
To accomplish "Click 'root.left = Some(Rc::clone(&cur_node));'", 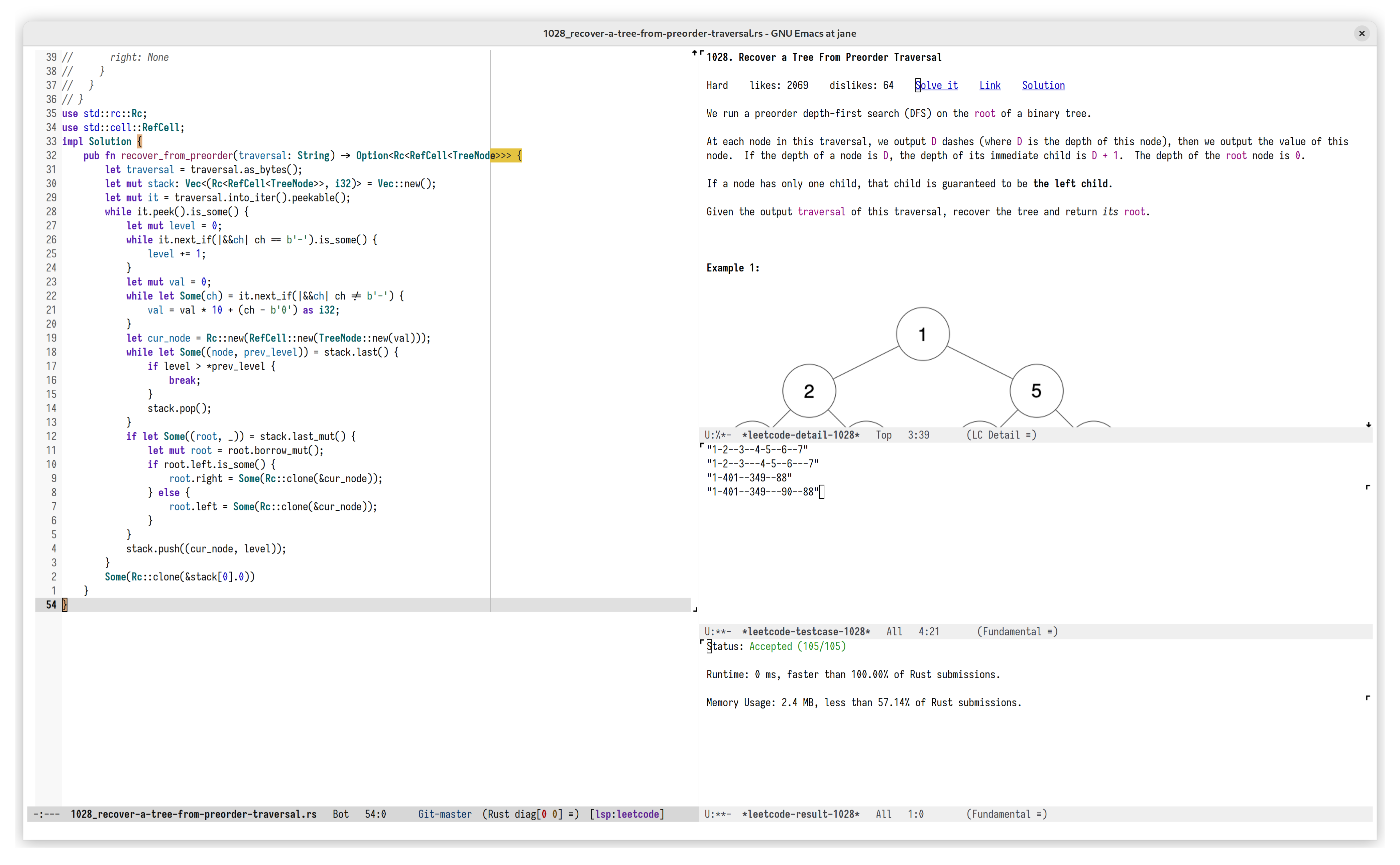I will [273, 506].
